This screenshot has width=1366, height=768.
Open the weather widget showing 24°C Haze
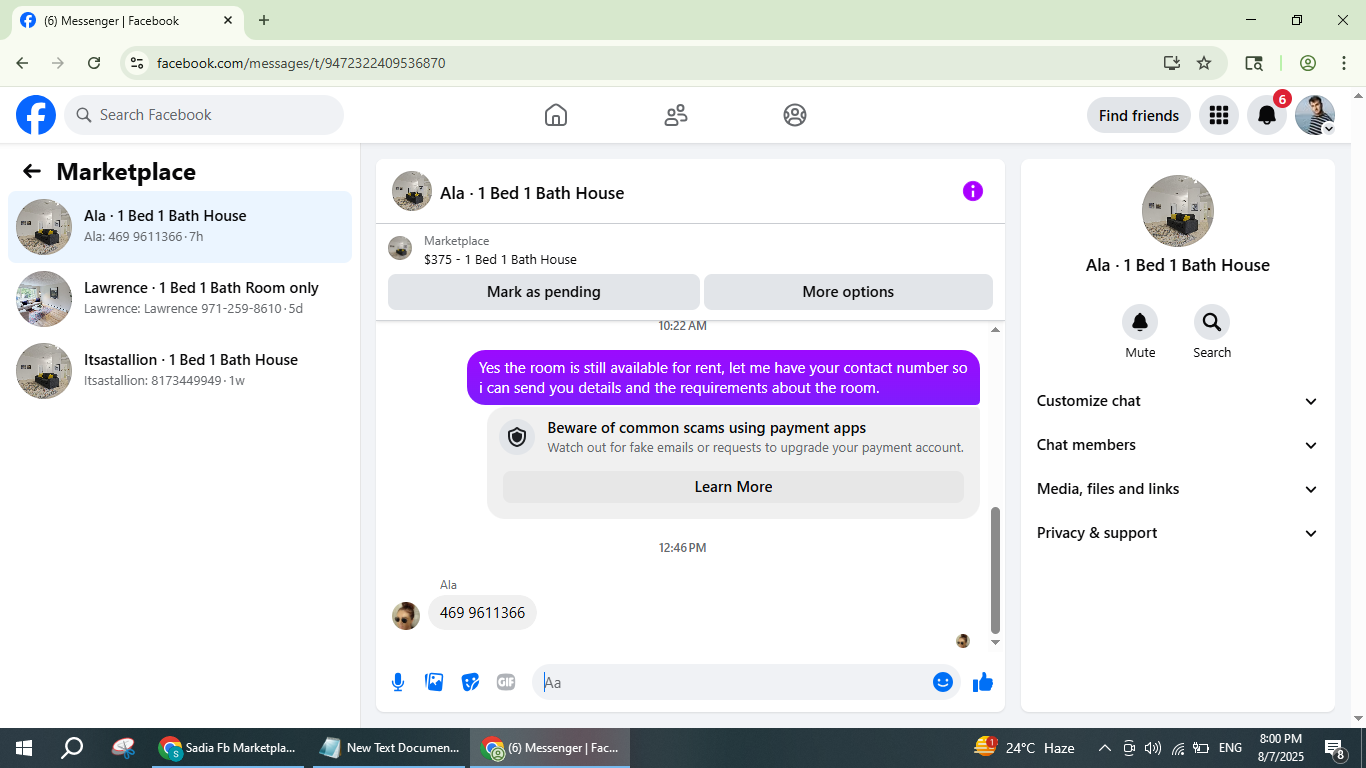coord(1024,748)
